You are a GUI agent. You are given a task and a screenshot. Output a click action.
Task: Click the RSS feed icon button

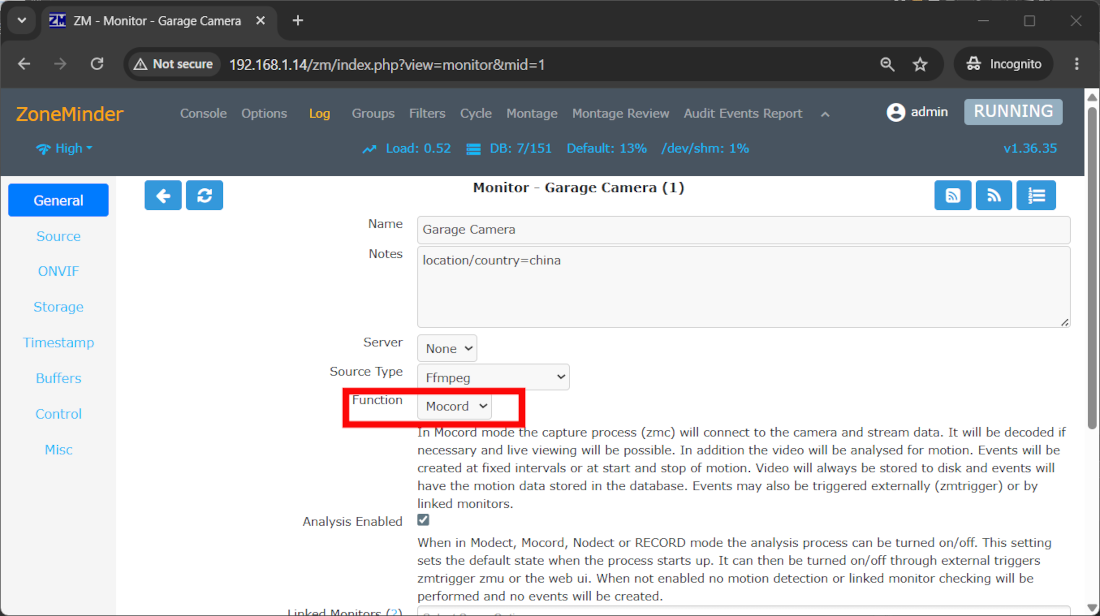[x=993, y=196]
